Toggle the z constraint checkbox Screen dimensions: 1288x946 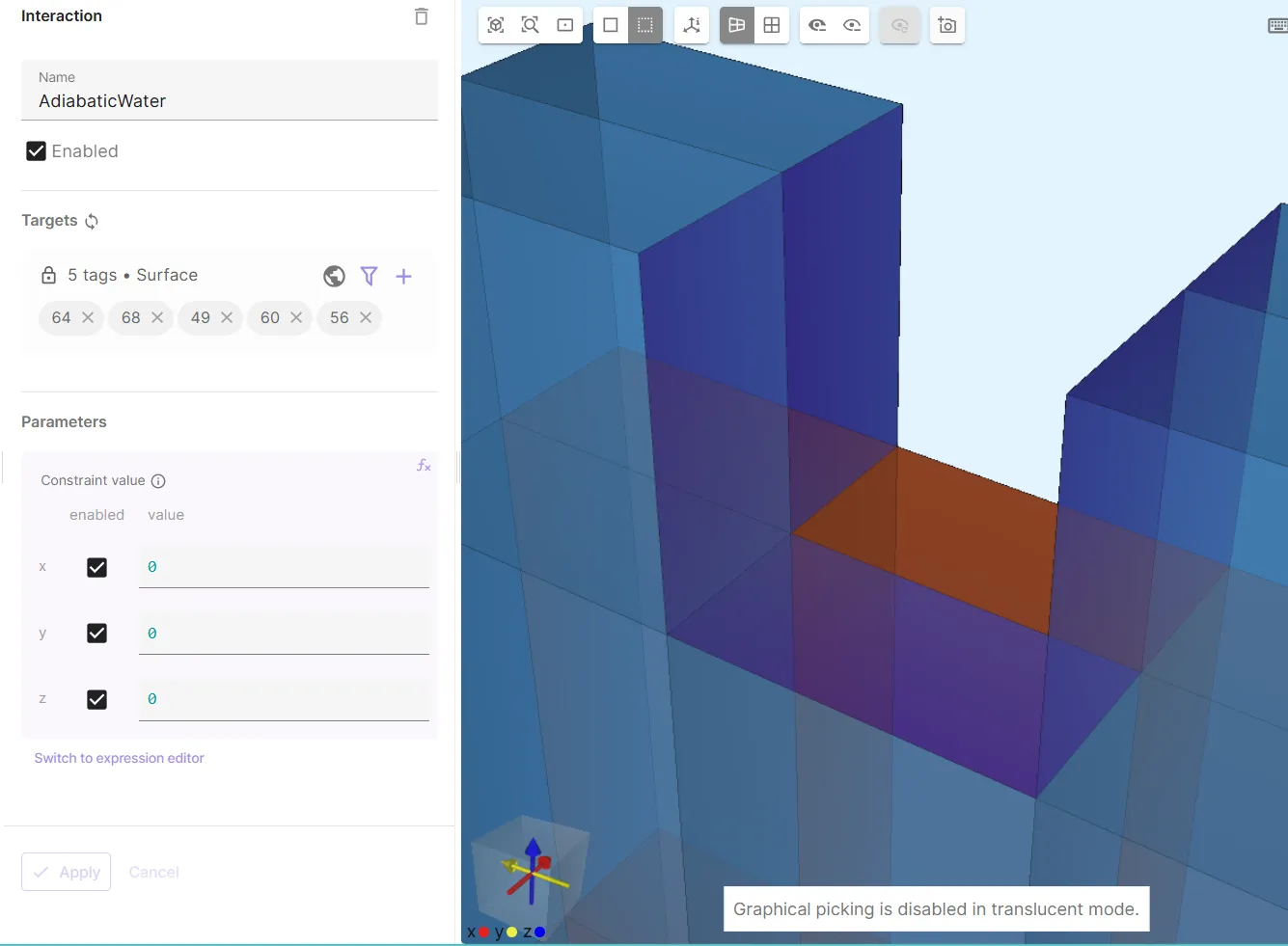[96, 699]
